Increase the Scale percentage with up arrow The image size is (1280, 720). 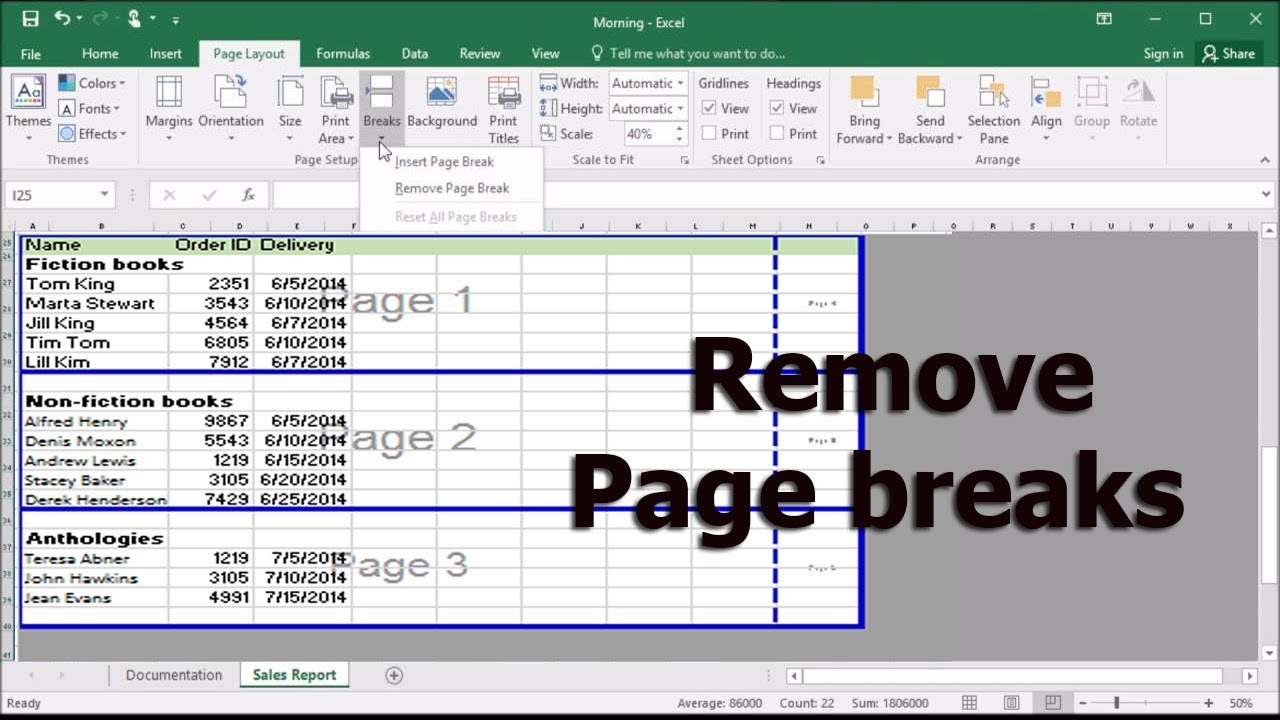680,128
